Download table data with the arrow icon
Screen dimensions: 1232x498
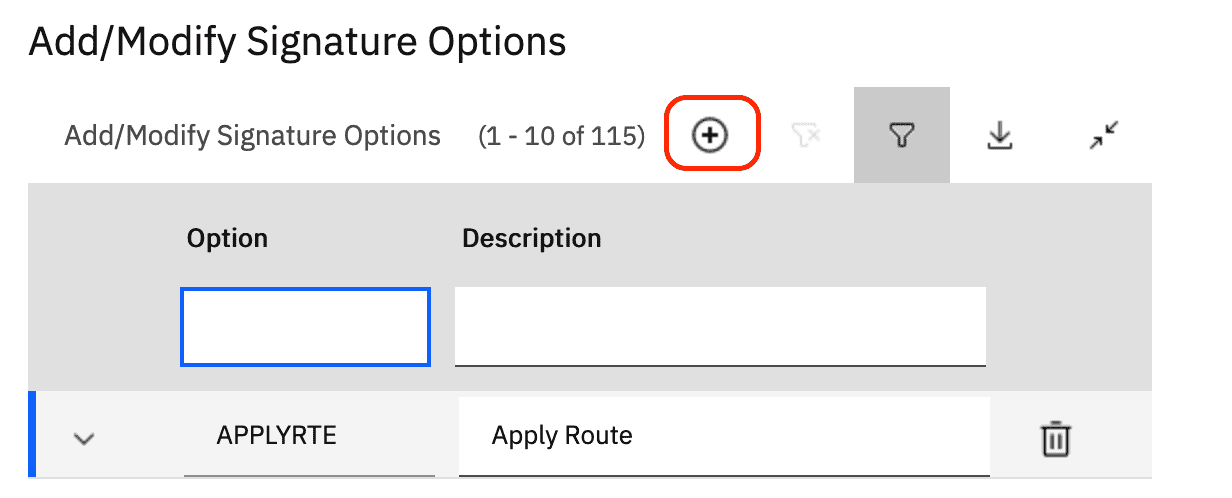pyautogui.click(x=999, y=136)
